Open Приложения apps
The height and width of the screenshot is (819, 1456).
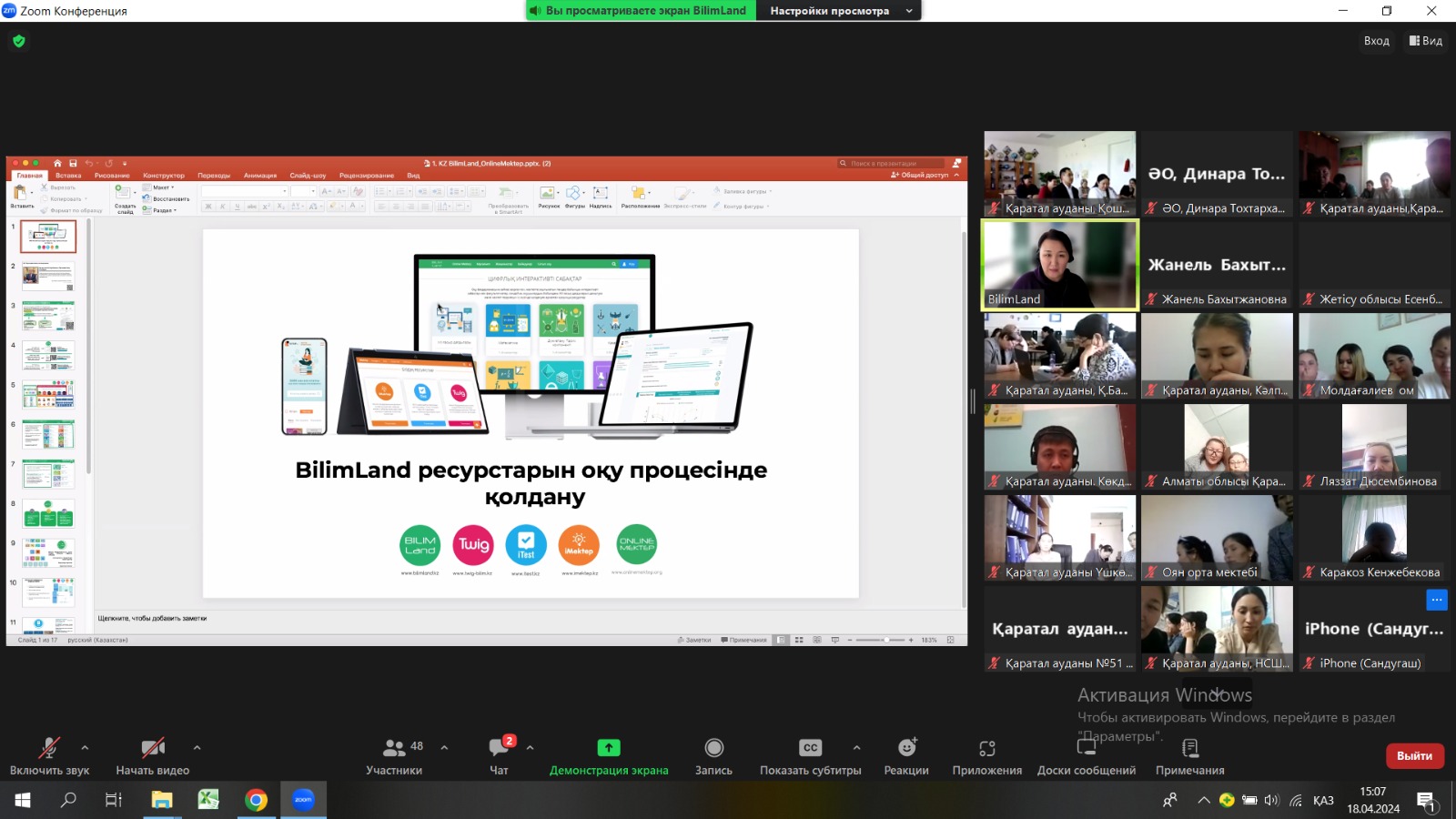coord(987,756)
